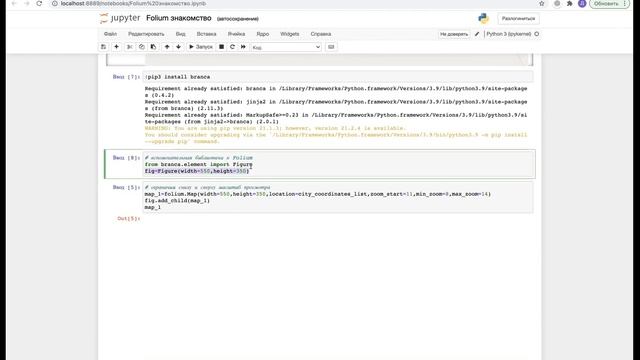Cut selected cells with the scissors icon
This screenshot has width=640, height=360.
click(x=129, y=47)
